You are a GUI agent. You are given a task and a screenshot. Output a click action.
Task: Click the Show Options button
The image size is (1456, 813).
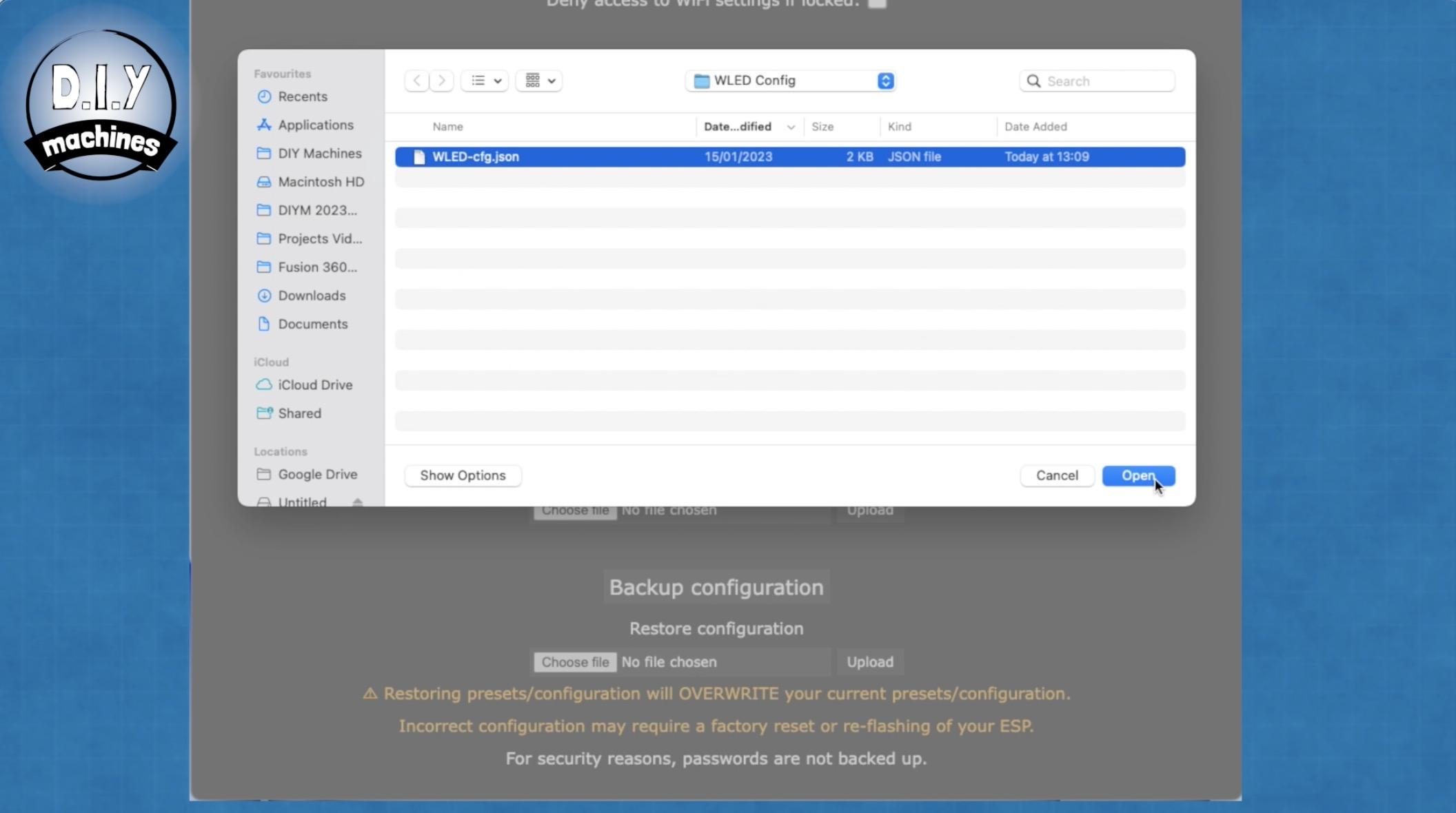[462, 475]
